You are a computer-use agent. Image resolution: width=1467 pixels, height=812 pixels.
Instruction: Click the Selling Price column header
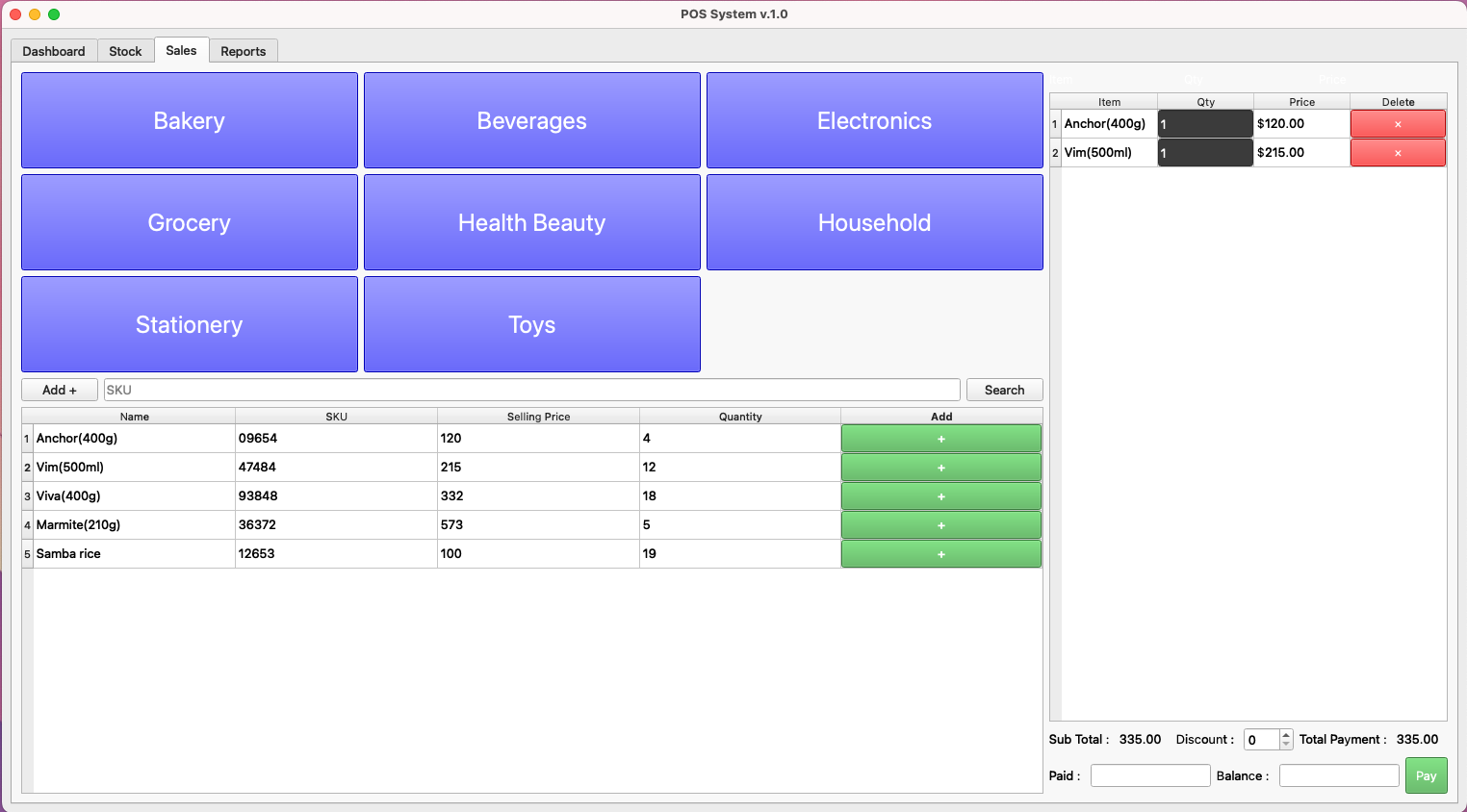click(x=539, y=417)
